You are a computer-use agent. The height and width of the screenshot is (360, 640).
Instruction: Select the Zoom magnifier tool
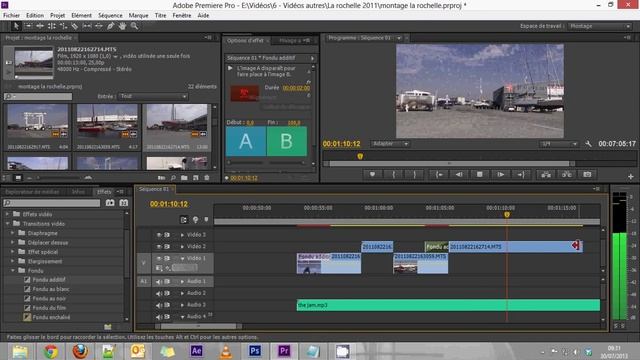(x=134, y=26)
